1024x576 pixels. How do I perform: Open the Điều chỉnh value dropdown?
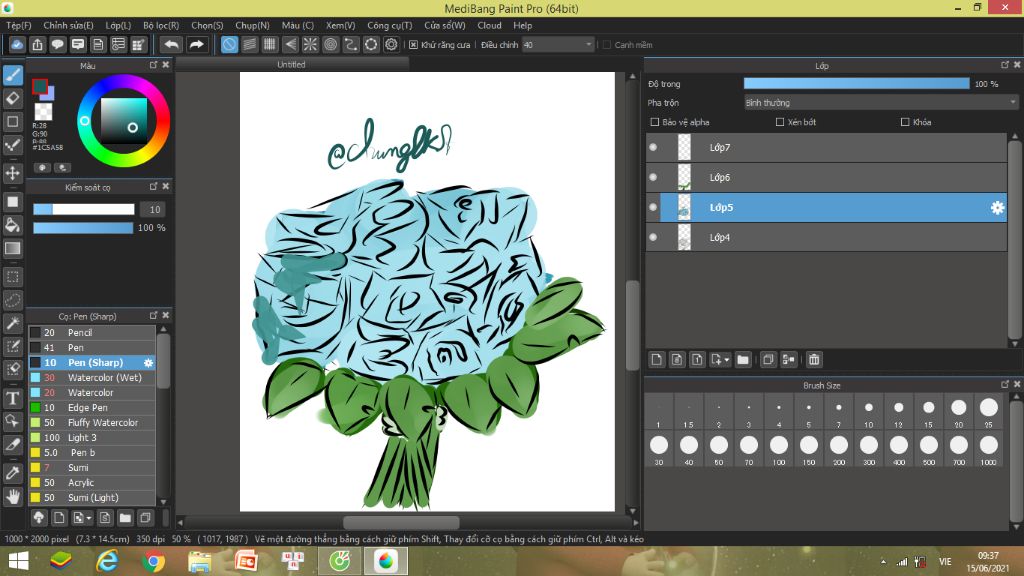click(558, 45)
